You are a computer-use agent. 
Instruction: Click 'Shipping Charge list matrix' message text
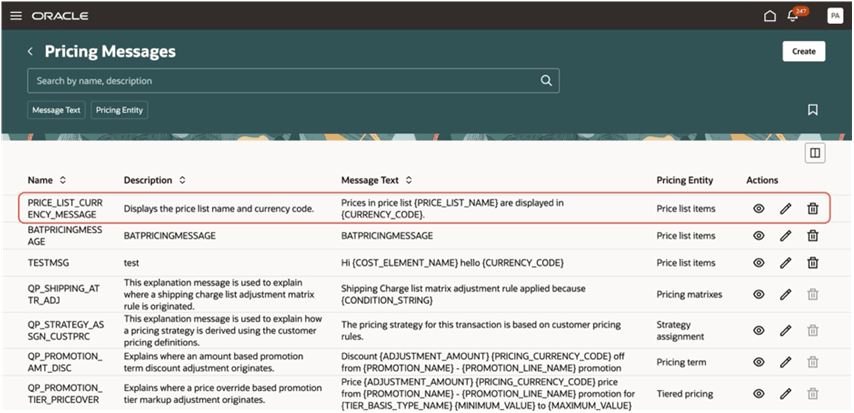pos(463,294)
